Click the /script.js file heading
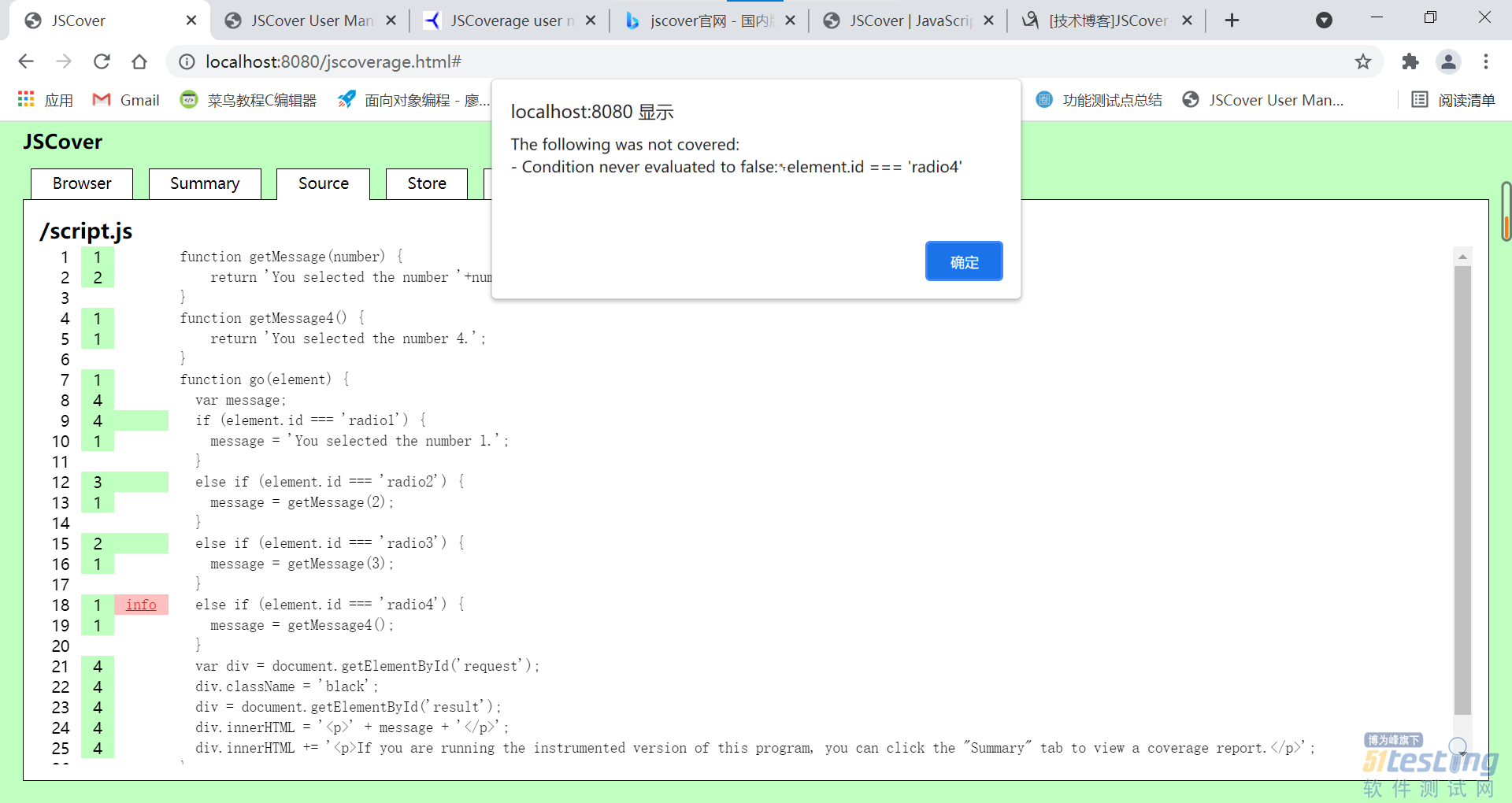 pos(86,231)
